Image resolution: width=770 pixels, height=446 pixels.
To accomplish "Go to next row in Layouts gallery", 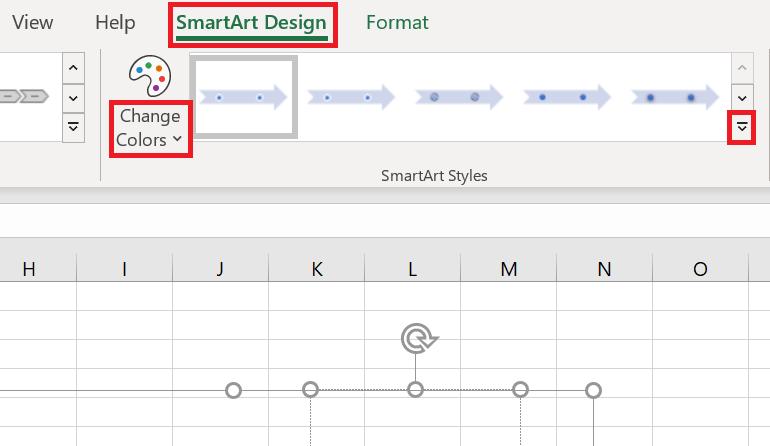I will pos(73,98).
